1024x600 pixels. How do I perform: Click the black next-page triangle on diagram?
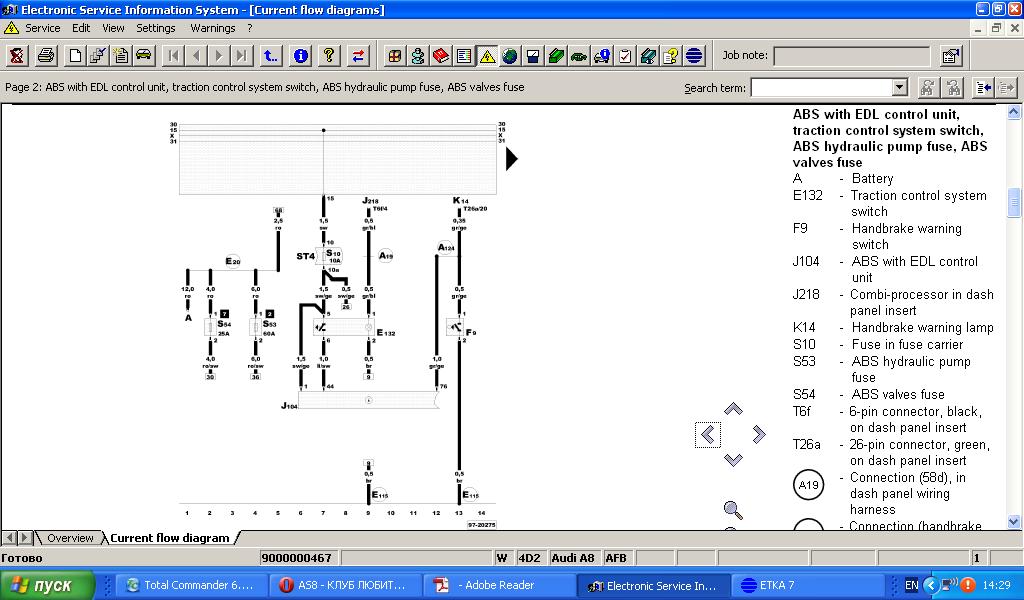tap(512, 158)
